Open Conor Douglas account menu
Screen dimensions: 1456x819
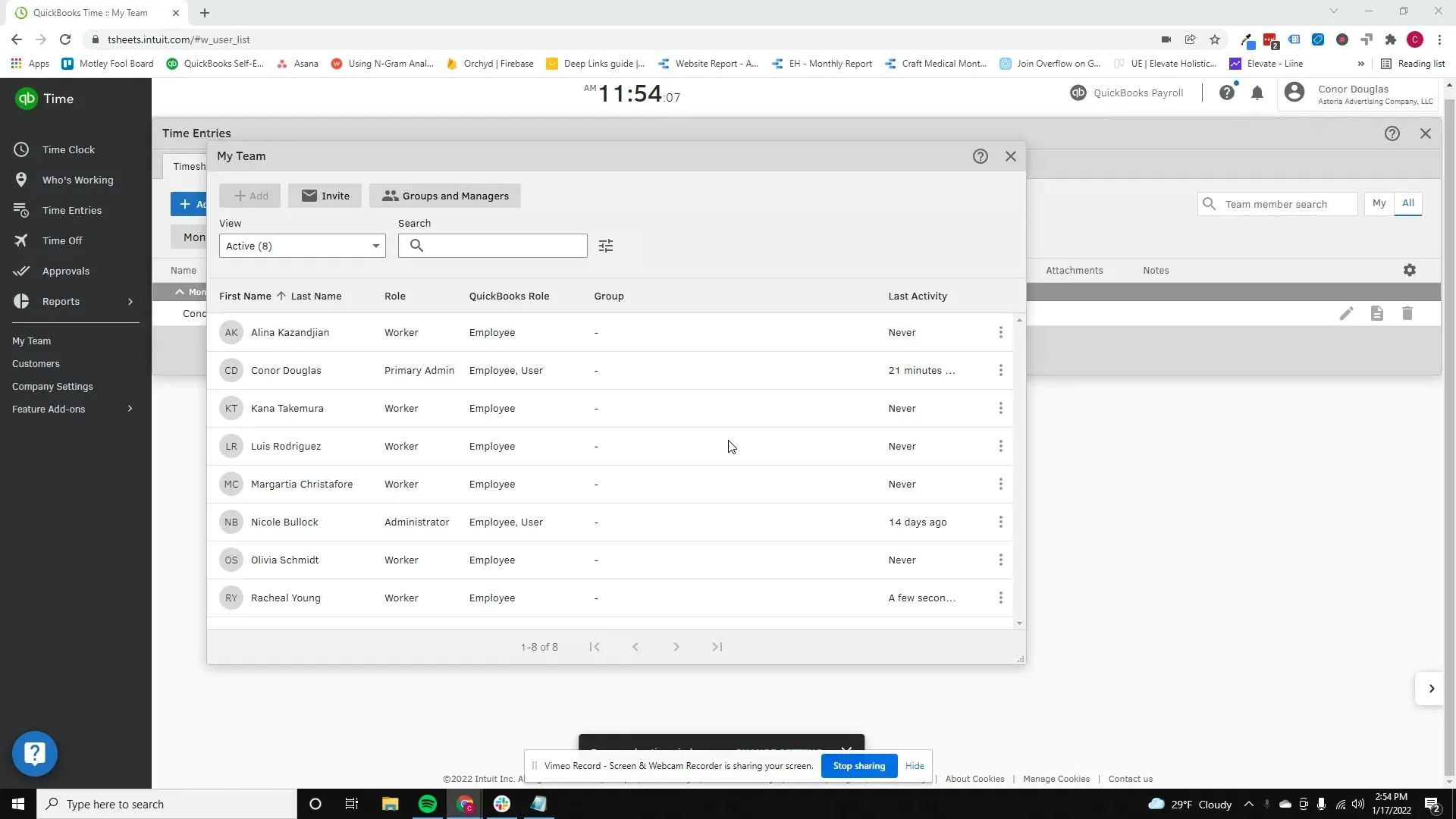pyautogui.click(x=1359, y=94)
